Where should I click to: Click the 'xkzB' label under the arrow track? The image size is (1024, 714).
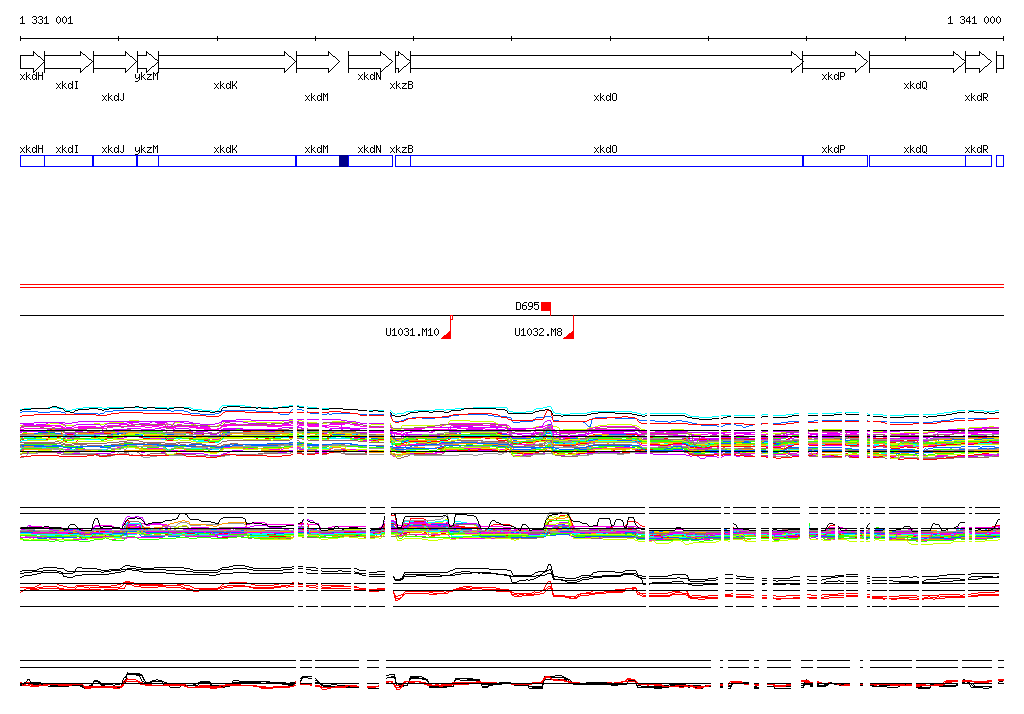pos(402,85)
